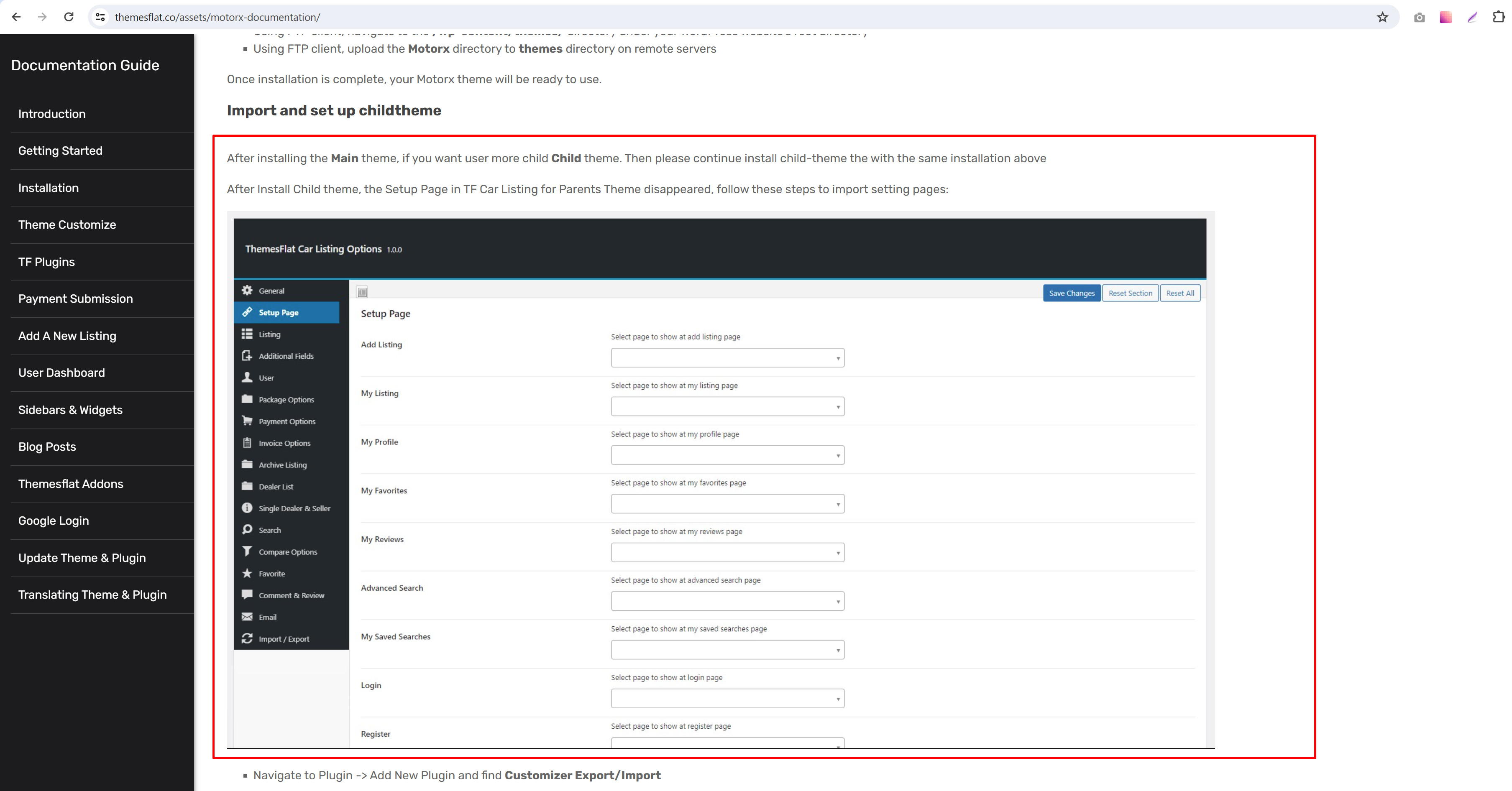The width and height of the screenshot is (1512, 791).
Task: Click the camera screenshot extension icon
Action: tap(1419, 17)
